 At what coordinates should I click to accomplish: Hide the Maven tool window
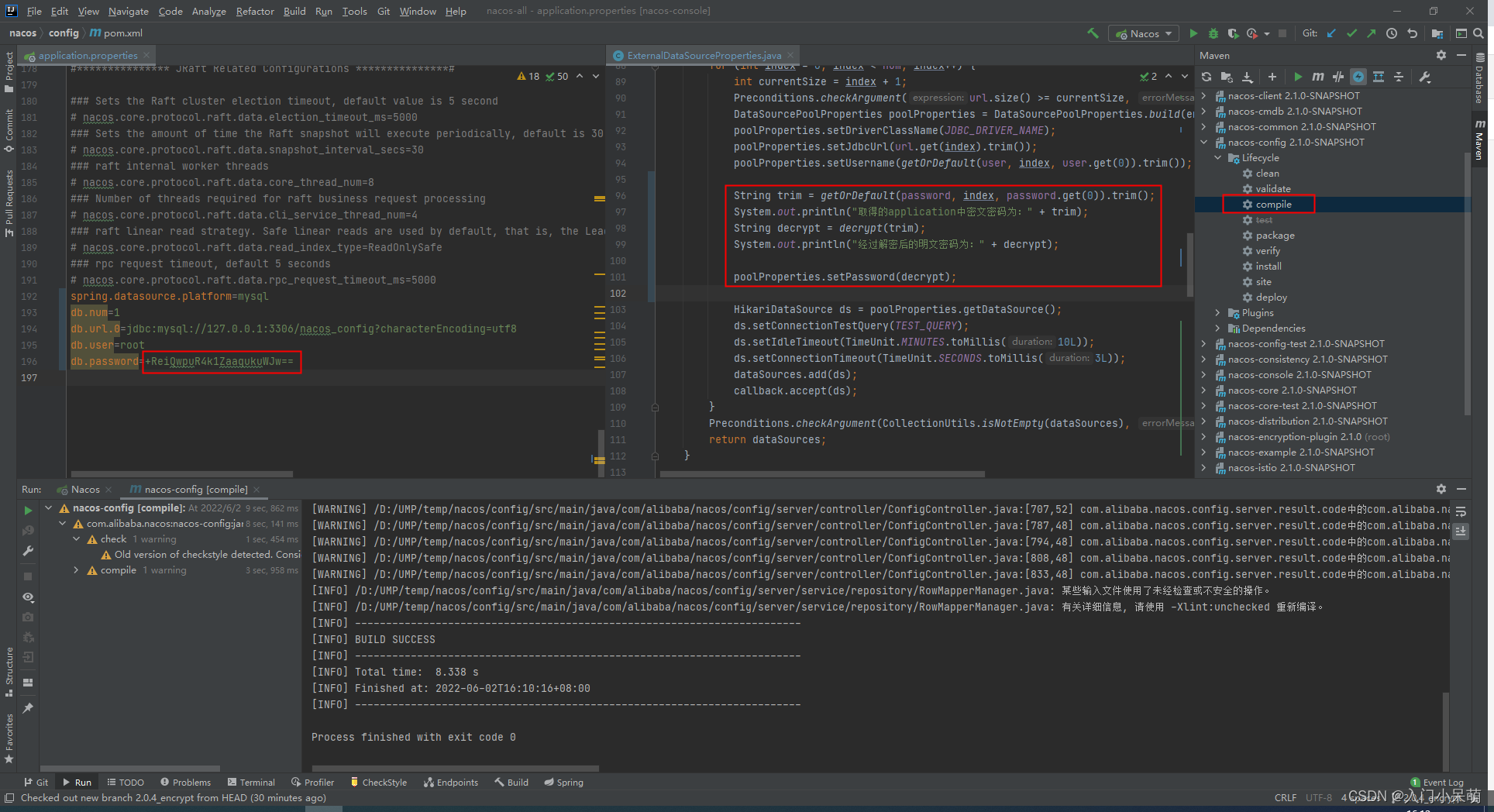click(1461, 55)
